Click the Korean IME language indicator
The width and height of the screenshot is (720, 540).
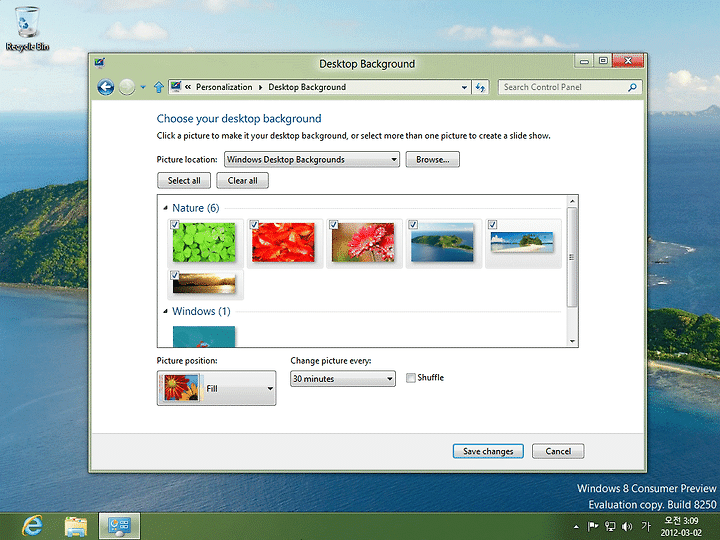[x=646, y=526]
